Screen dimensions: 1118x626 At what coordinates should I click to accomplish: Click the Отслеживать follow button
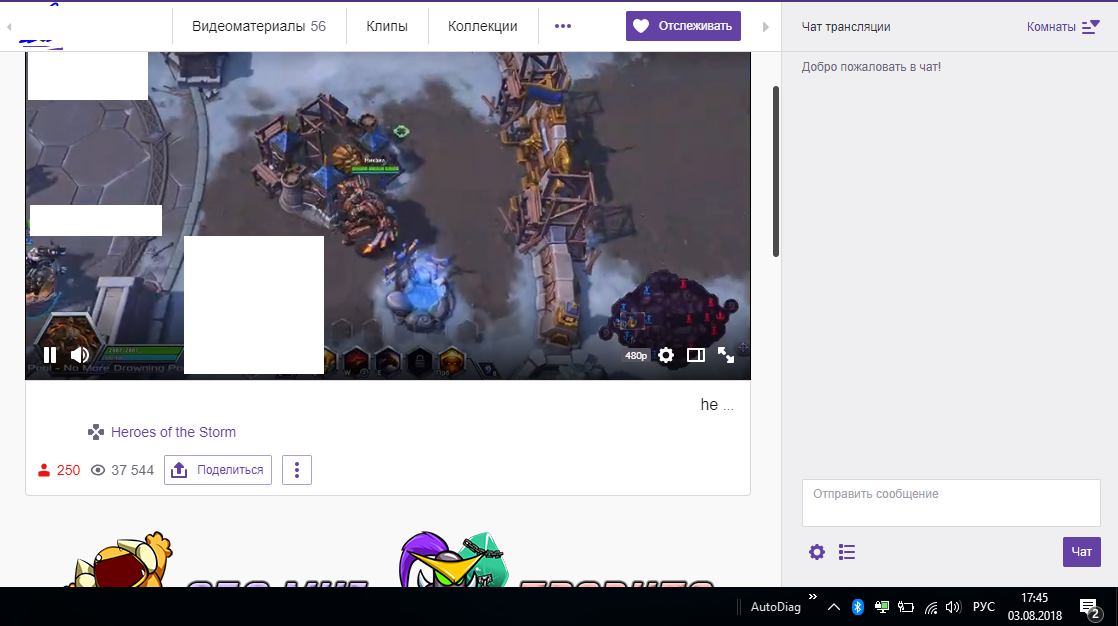tap(683, 27)
